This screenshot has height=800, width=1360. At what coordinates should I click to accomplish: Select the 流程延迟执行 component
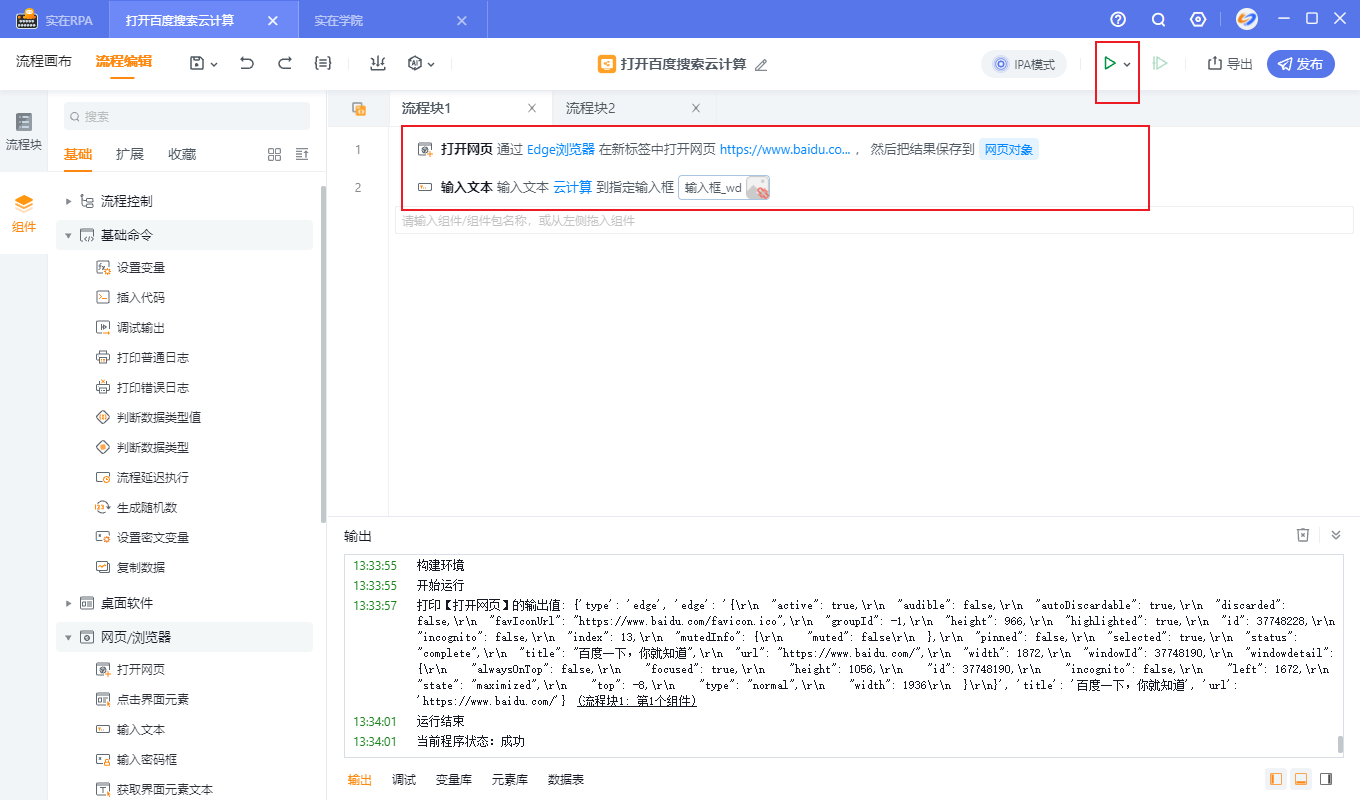(x=142, y=477)
